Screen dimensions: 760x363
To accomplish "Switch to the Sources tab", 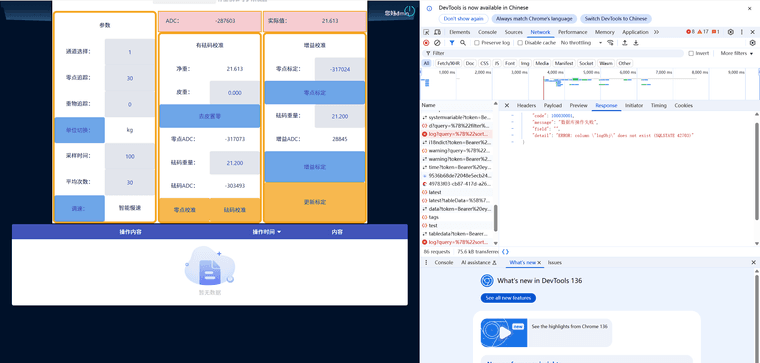I will tap(513, 32).
